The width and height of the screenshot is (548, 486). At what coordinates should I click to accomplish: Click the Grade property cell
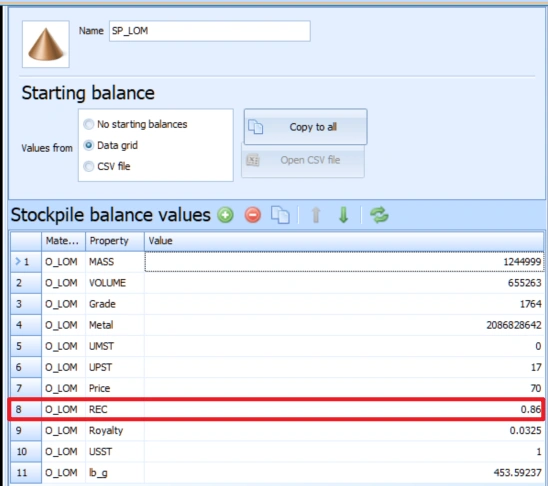coord(115,304)
